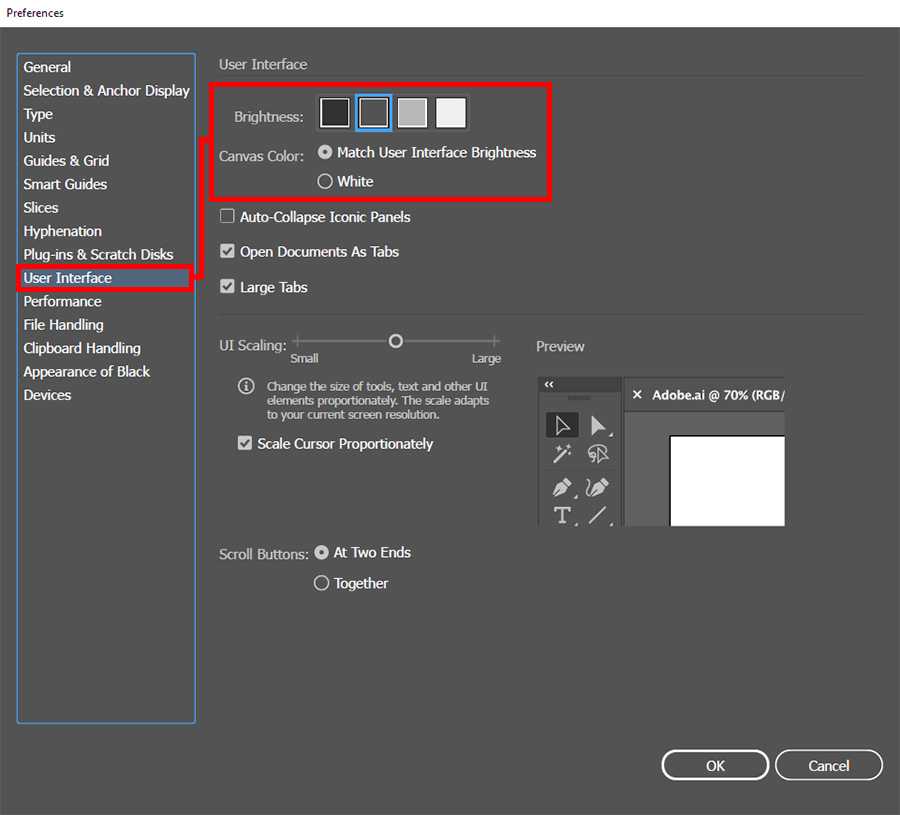This screenshot has height=815, width=900.
Task: Select the Pen tool icon
Action: tap(562, 487)
